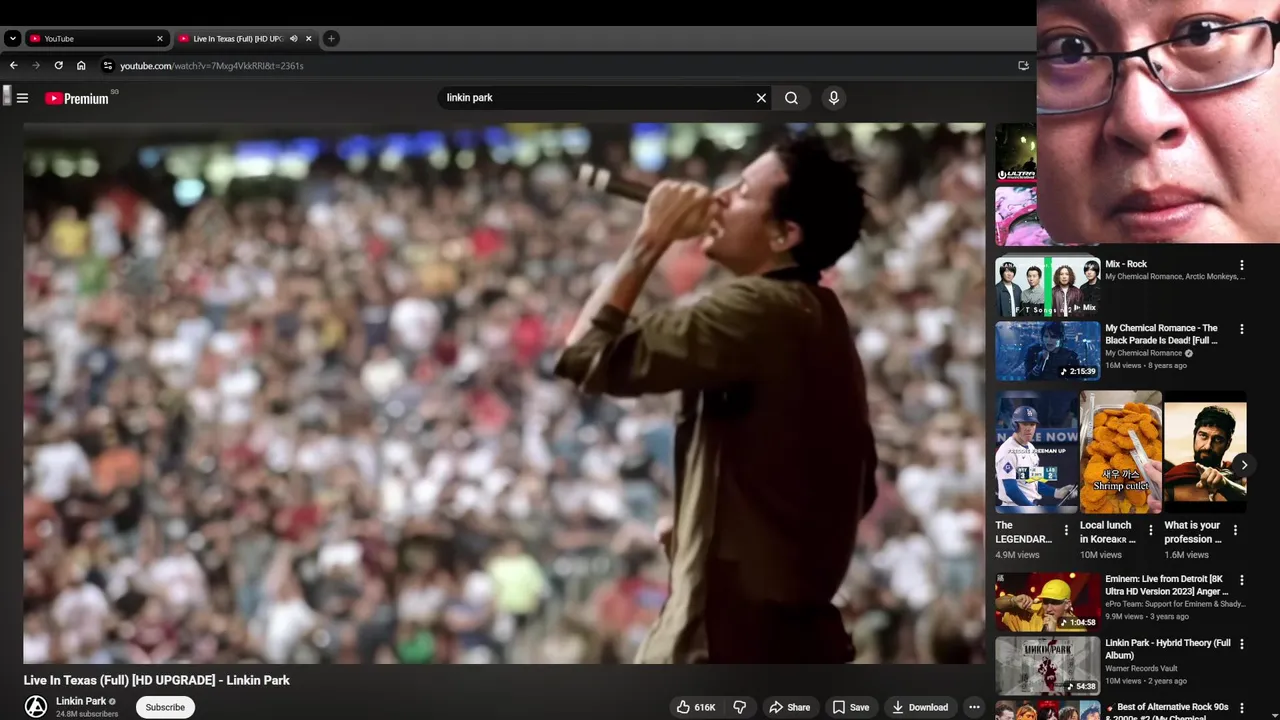1280x720 pixels.
Task: Click the search magnifier button
Action: point(791,98)
